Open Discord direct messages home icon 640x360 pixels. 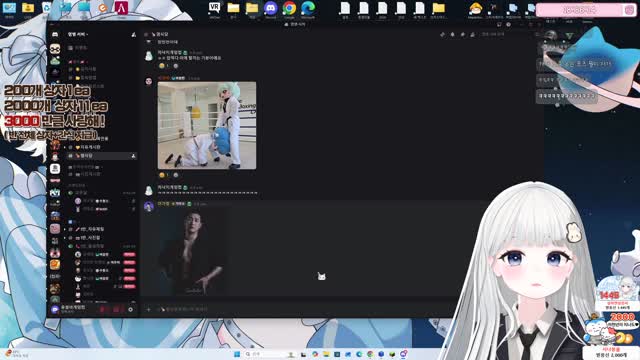(55, 35)
